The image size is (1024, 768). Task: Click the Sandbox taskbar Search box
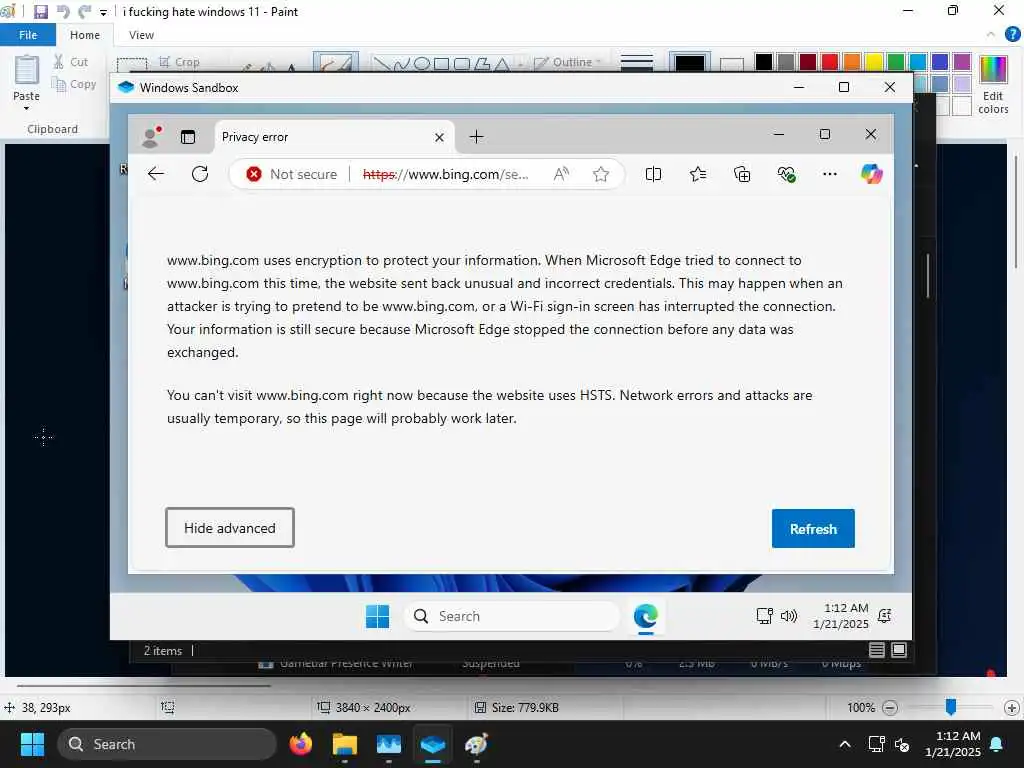pyautogui.click(x=512, y=616)
